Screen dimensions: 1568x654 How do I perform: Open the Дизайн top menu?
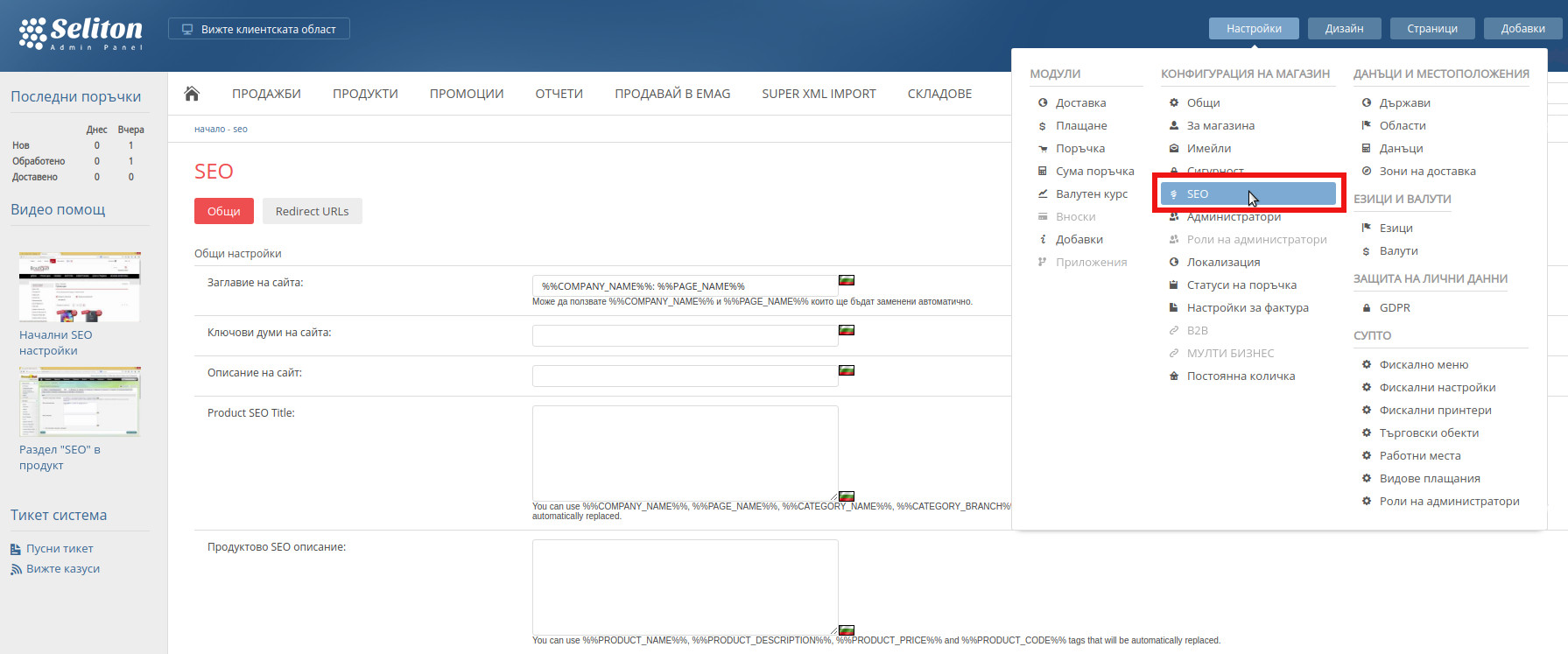(x=1344, y=29)
